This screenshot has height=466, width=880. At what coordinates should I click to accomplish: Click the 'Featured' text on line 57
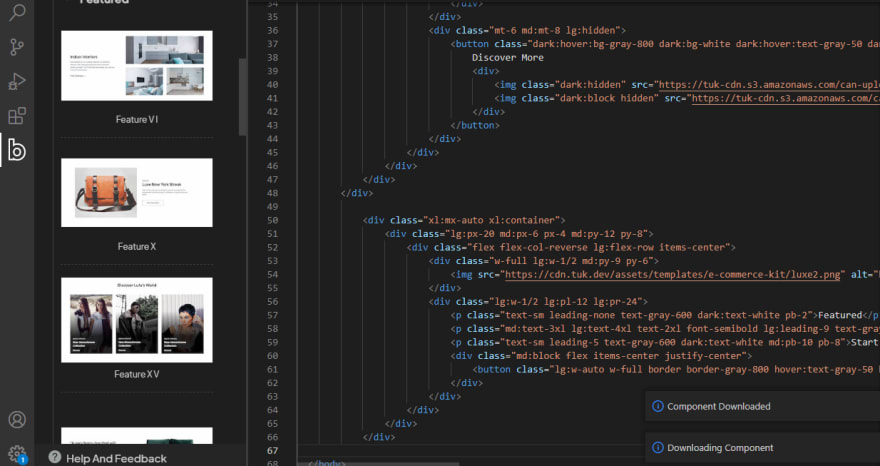point(840,315)
